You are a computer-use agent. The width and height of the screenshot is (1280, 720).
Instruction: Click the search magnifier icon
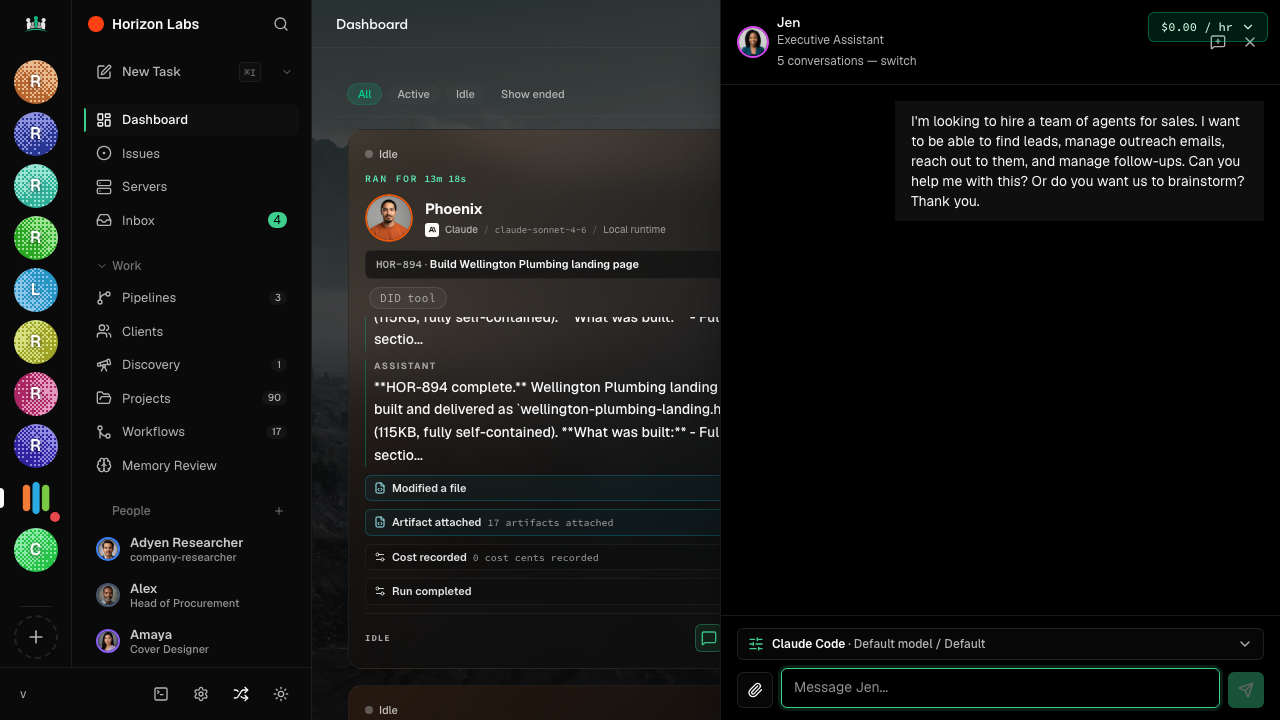click(x=281, y=24)
